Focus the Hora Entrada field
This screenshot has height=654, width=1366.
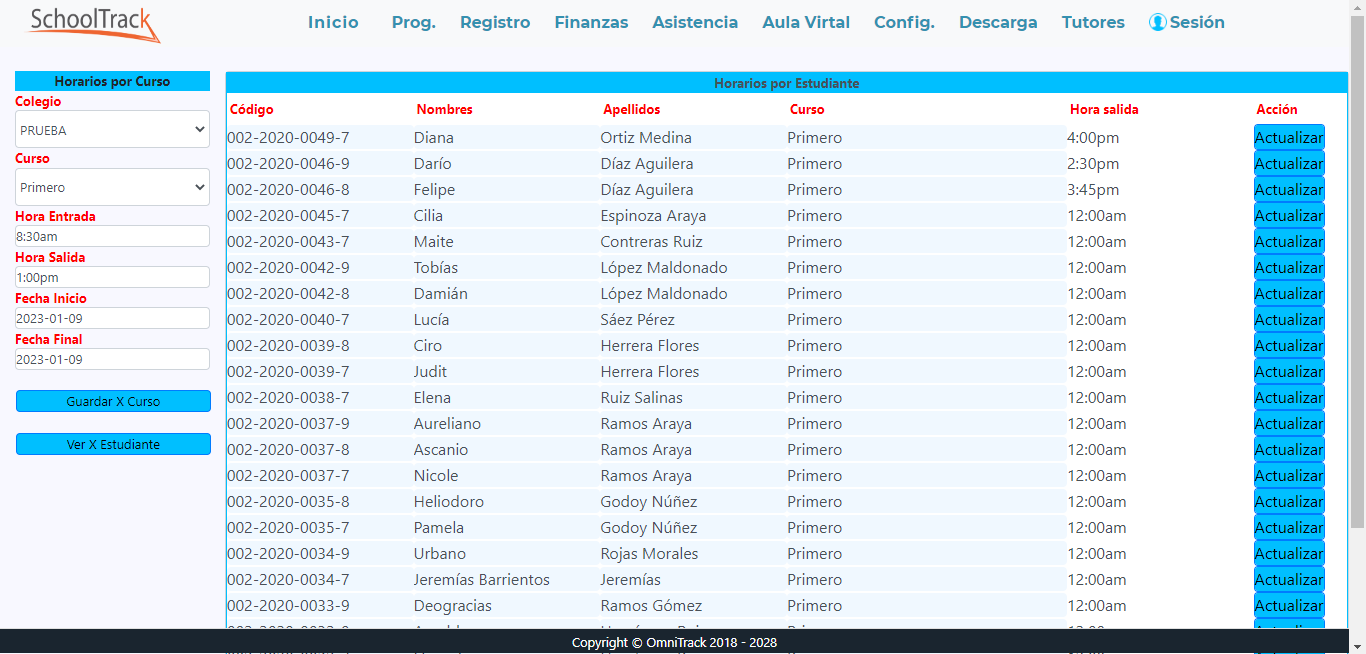pos(112,236)
